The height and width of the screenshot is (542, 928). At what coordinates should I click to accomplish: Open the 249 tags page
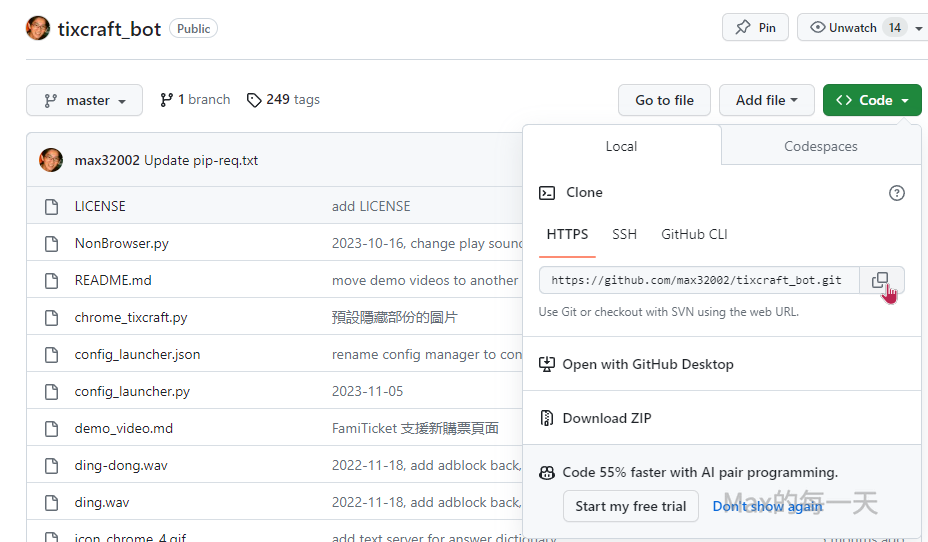click(x=283, y=100)
